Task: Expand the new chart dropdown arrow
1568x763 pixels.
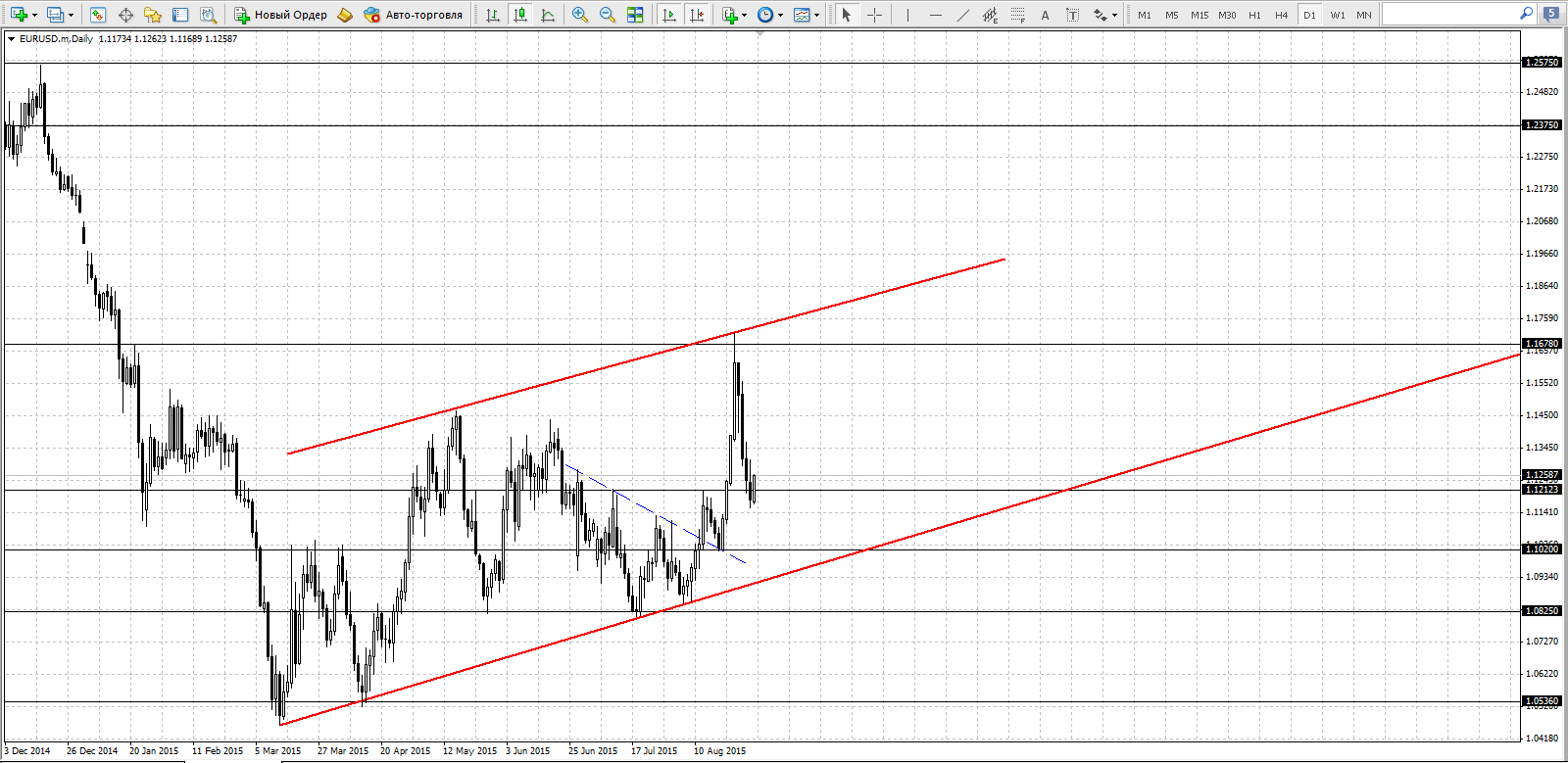Action: click(34, 15)
